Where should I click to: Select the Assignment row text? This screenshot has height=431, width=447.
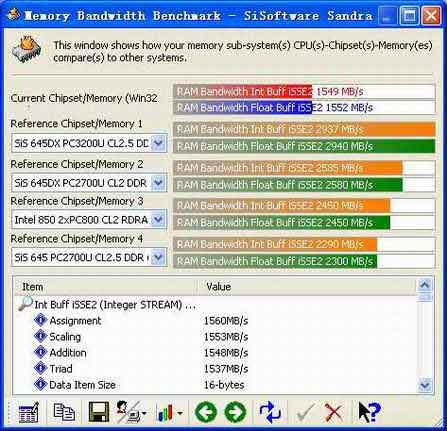pyautogui.click(x=75, y=320)
